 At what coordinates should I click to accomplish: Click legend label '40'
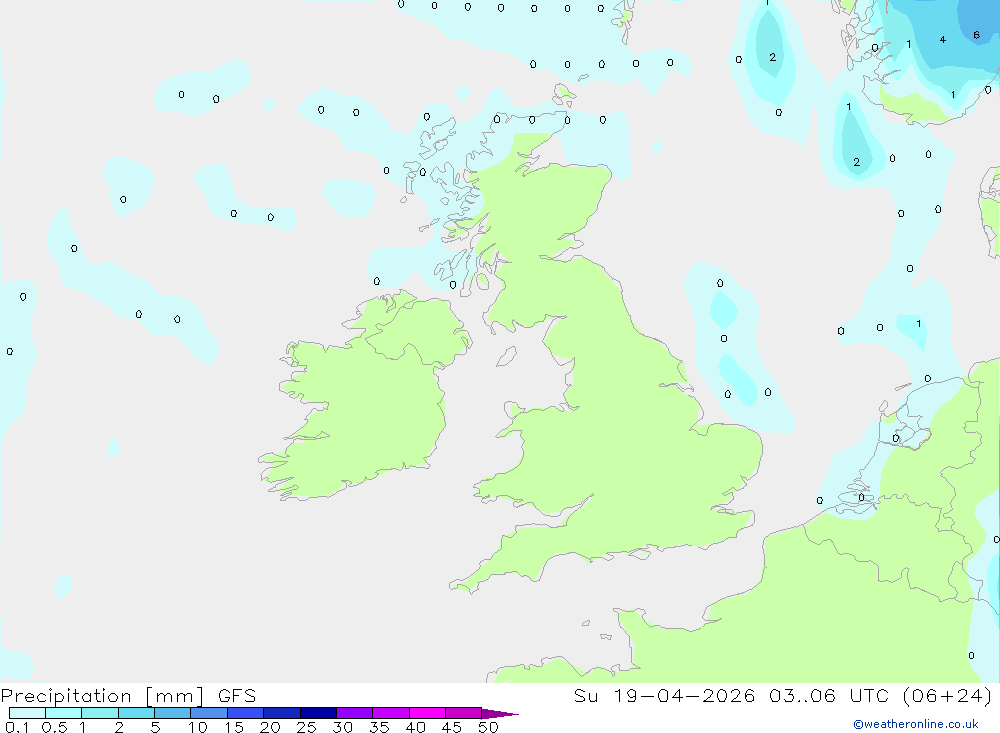pyautogui.click(x=416, y=727)
